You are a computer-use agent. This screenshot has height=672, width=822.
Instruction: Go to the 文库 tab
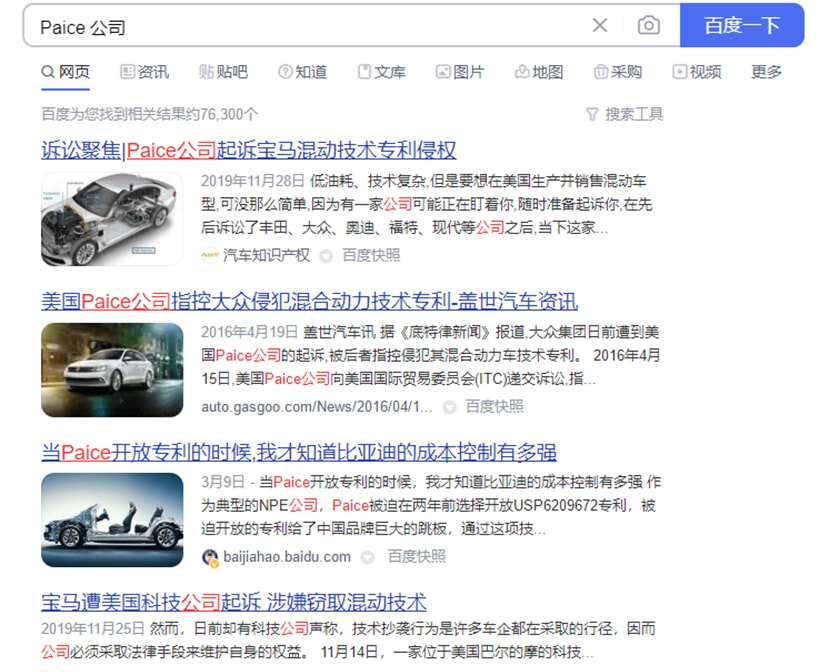coord(381,72)
